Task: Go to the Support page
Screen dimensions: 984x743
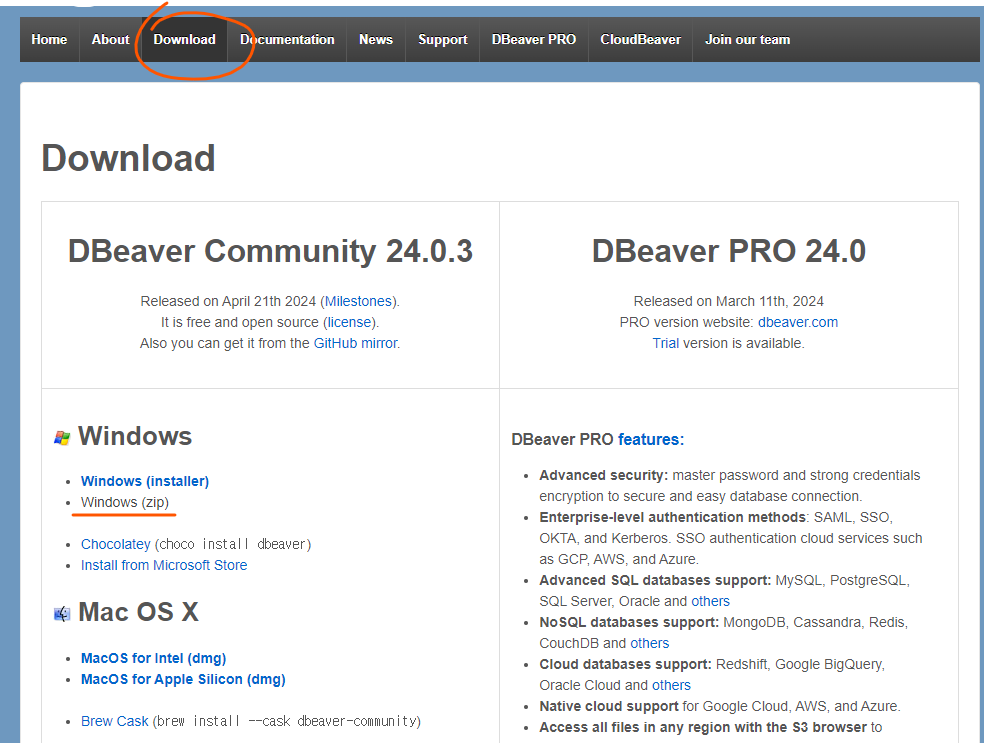Action: [443, 40]
